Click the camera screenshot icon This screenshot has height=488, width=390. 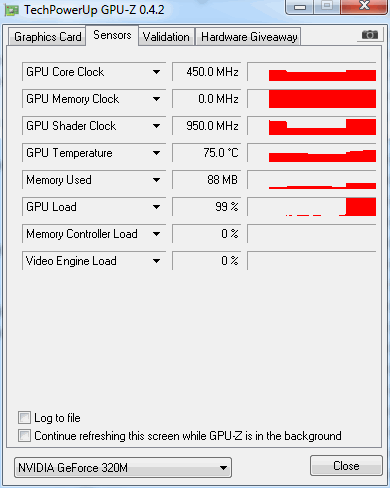coord(370,35)
